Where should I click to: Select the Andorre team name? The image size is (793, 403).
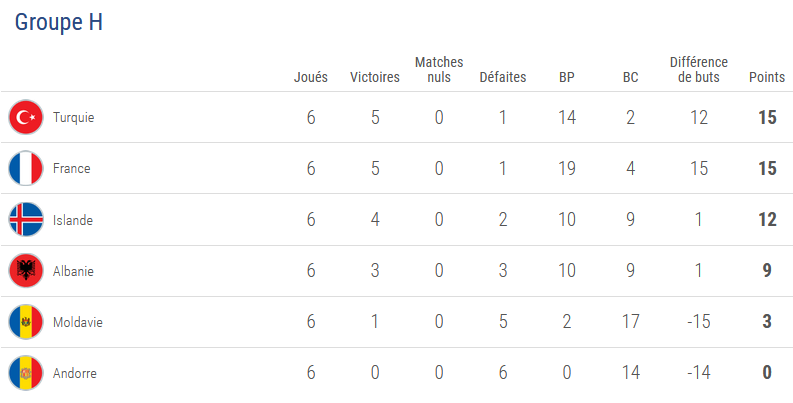point(74,373)
